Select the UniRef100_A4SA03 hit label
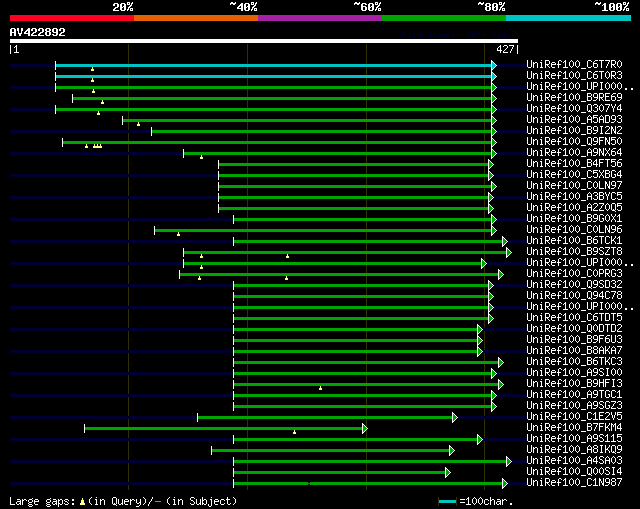Viewport: 640px width, 509px height. [x=574, y=461]
